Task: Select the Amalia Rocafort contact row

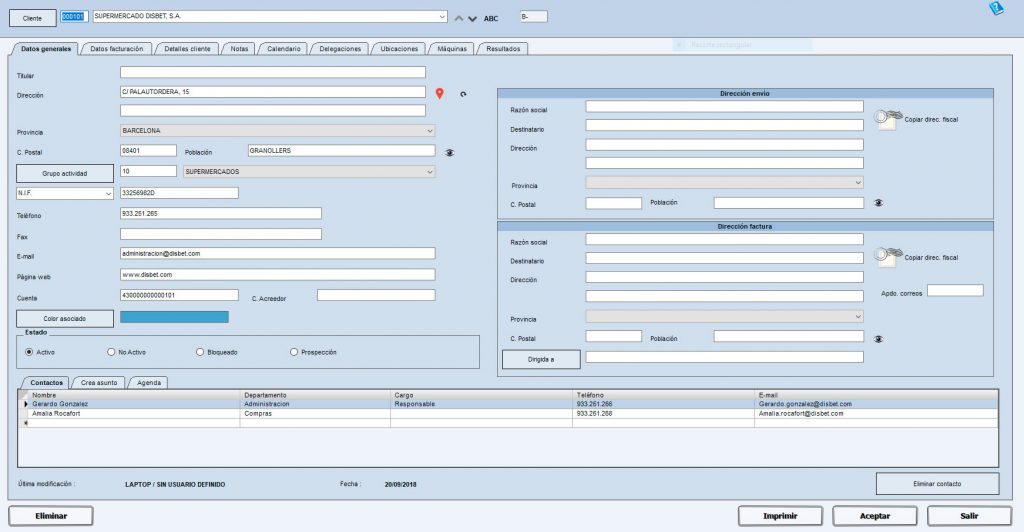Action: coord(508,414)
